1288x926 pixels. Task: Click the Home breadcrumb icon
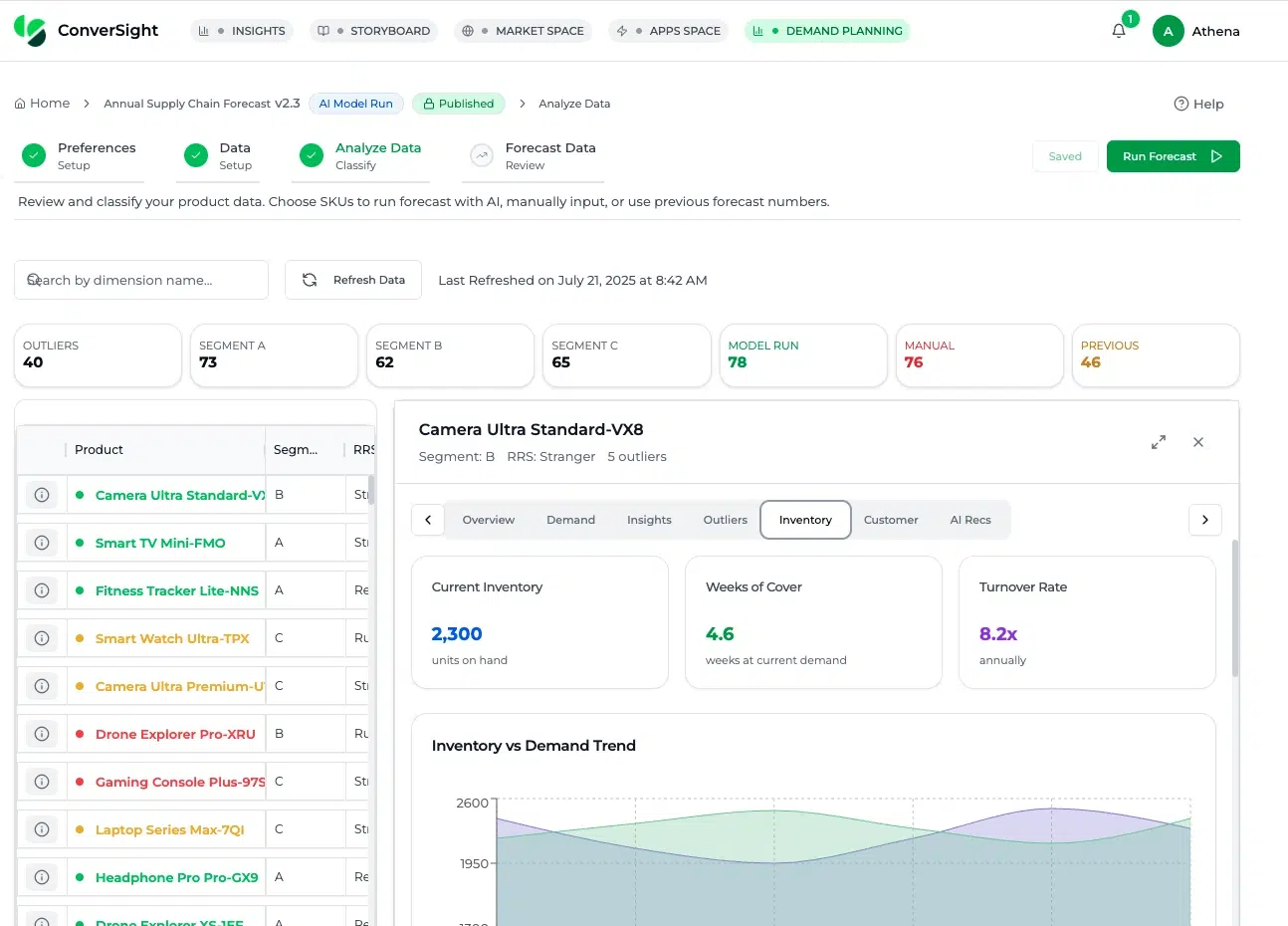(20, 104)
